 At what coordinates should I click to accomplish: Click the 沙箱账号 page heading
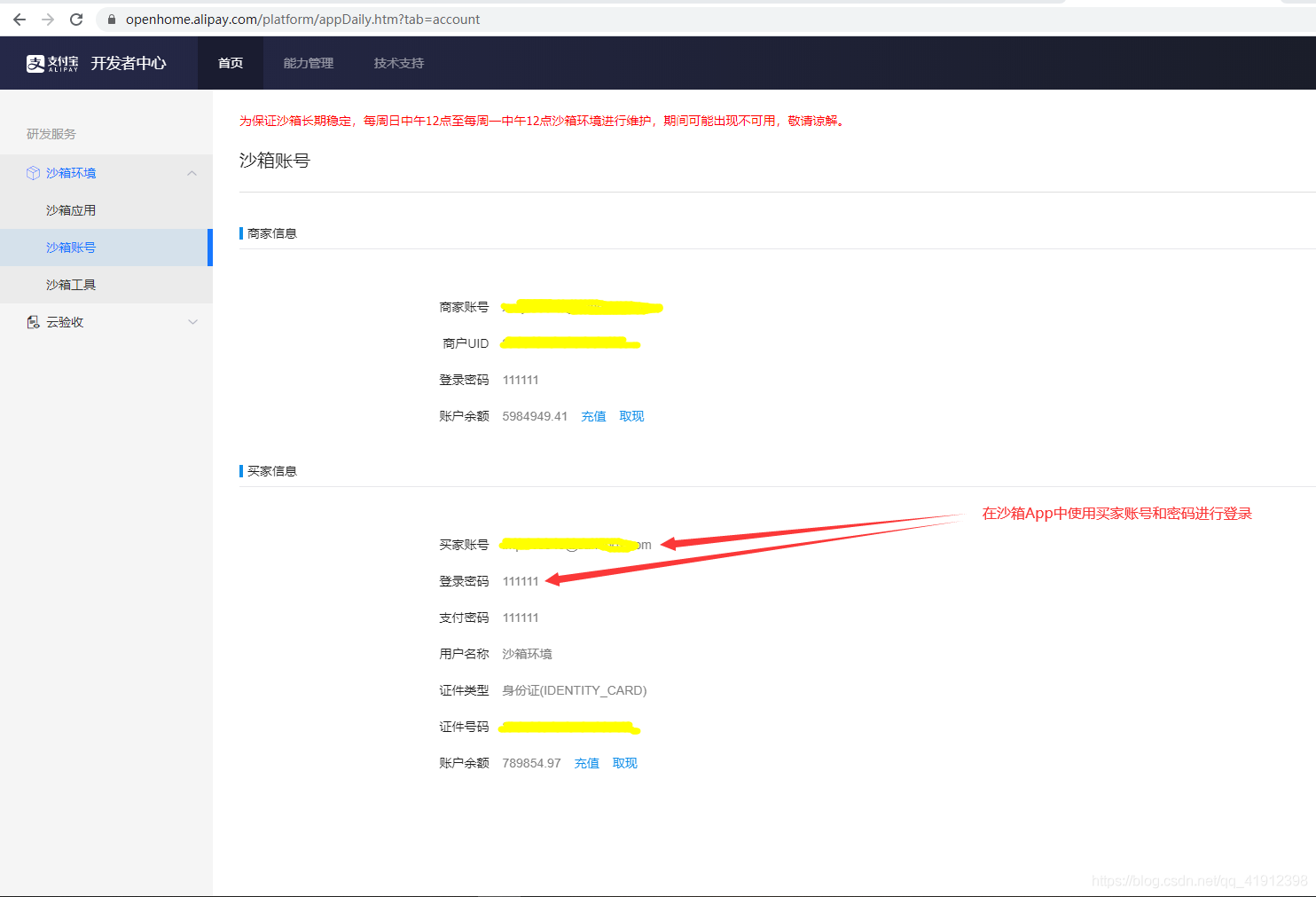[x=275, y=161]
